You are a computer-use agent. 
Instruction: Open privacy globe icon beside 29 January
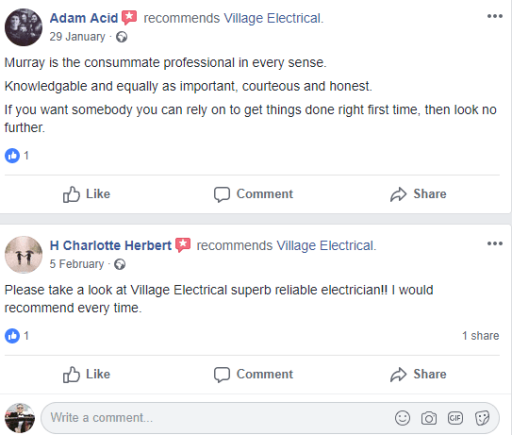point(122,37)
